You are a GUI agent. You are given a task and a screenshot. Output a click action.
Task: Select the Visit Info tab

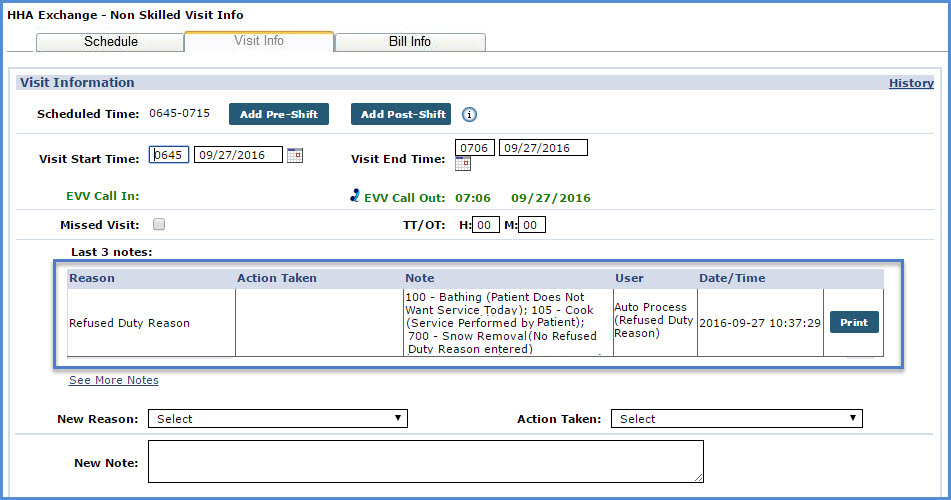259,41
